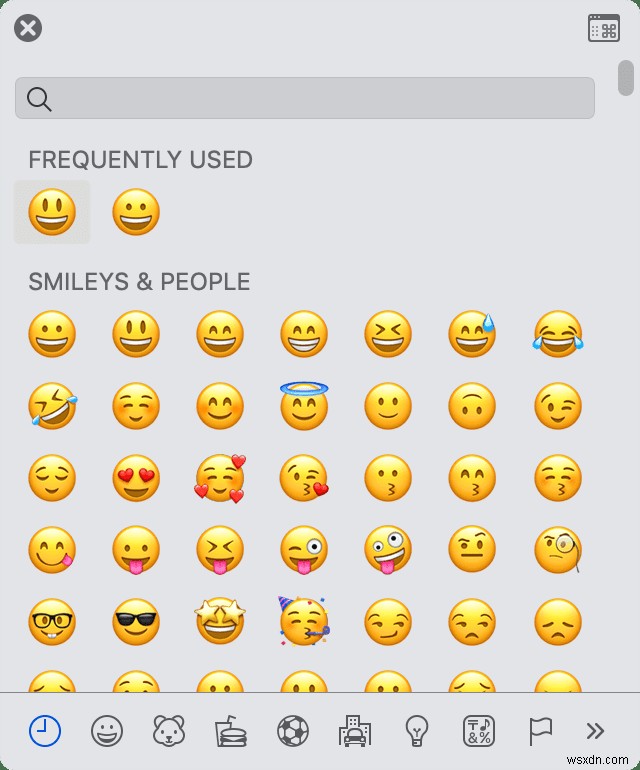Viewport: 640px width, 770px height.
Task: Open the Travel & Places category
Action: point(355,731)
